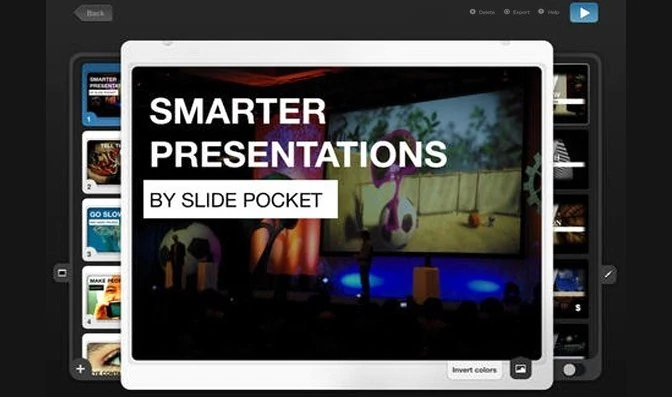The width and height of the screenshot is (672, 397).
Task: Select the pencil edit icon on right edge
Action: [608, 274]
